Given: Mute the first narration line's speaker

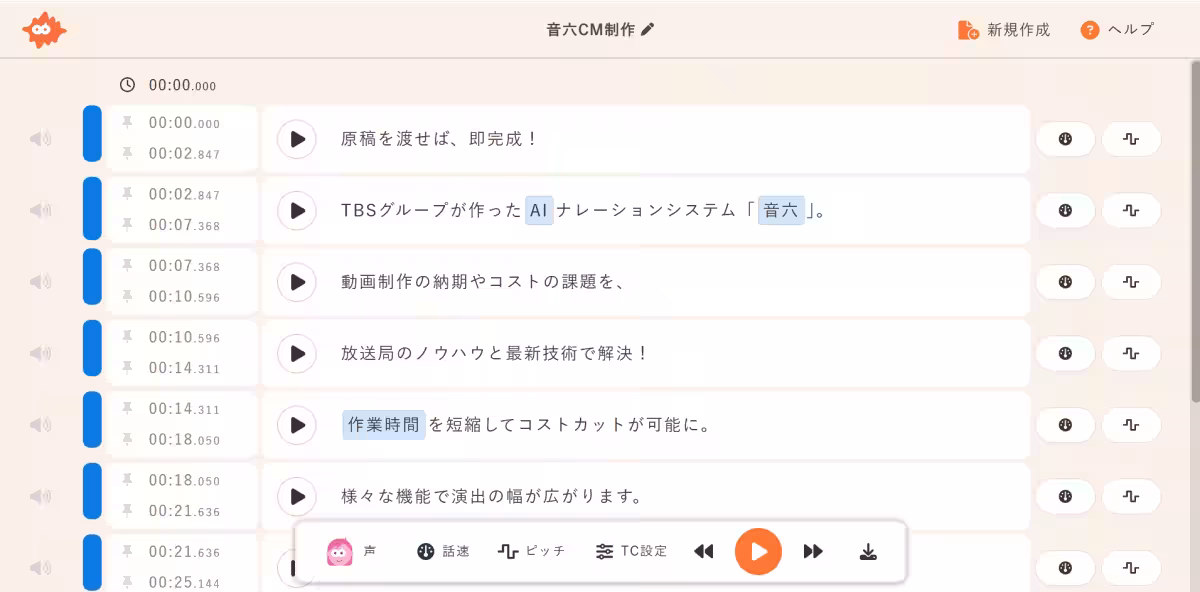Looking at the screenshot, I should tap(40, 139).
